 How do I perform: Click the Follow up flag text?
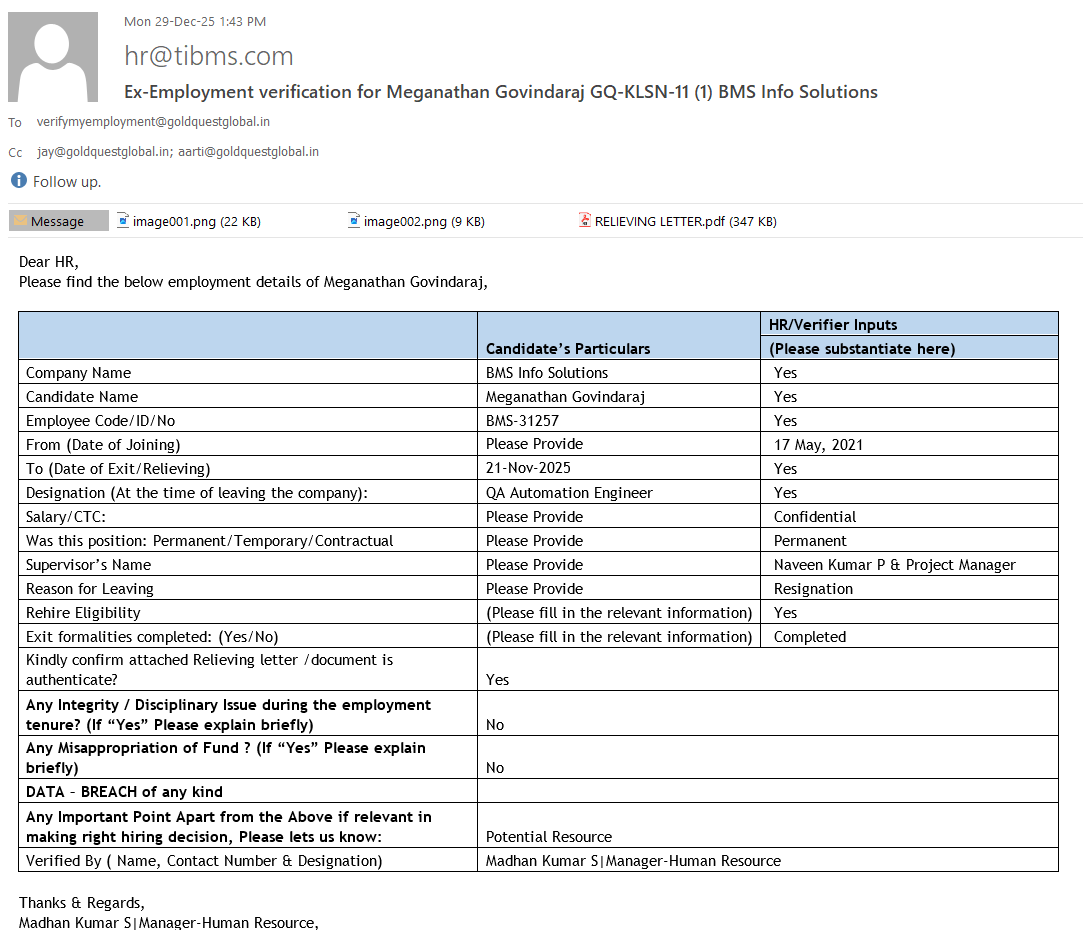(67, 182)
